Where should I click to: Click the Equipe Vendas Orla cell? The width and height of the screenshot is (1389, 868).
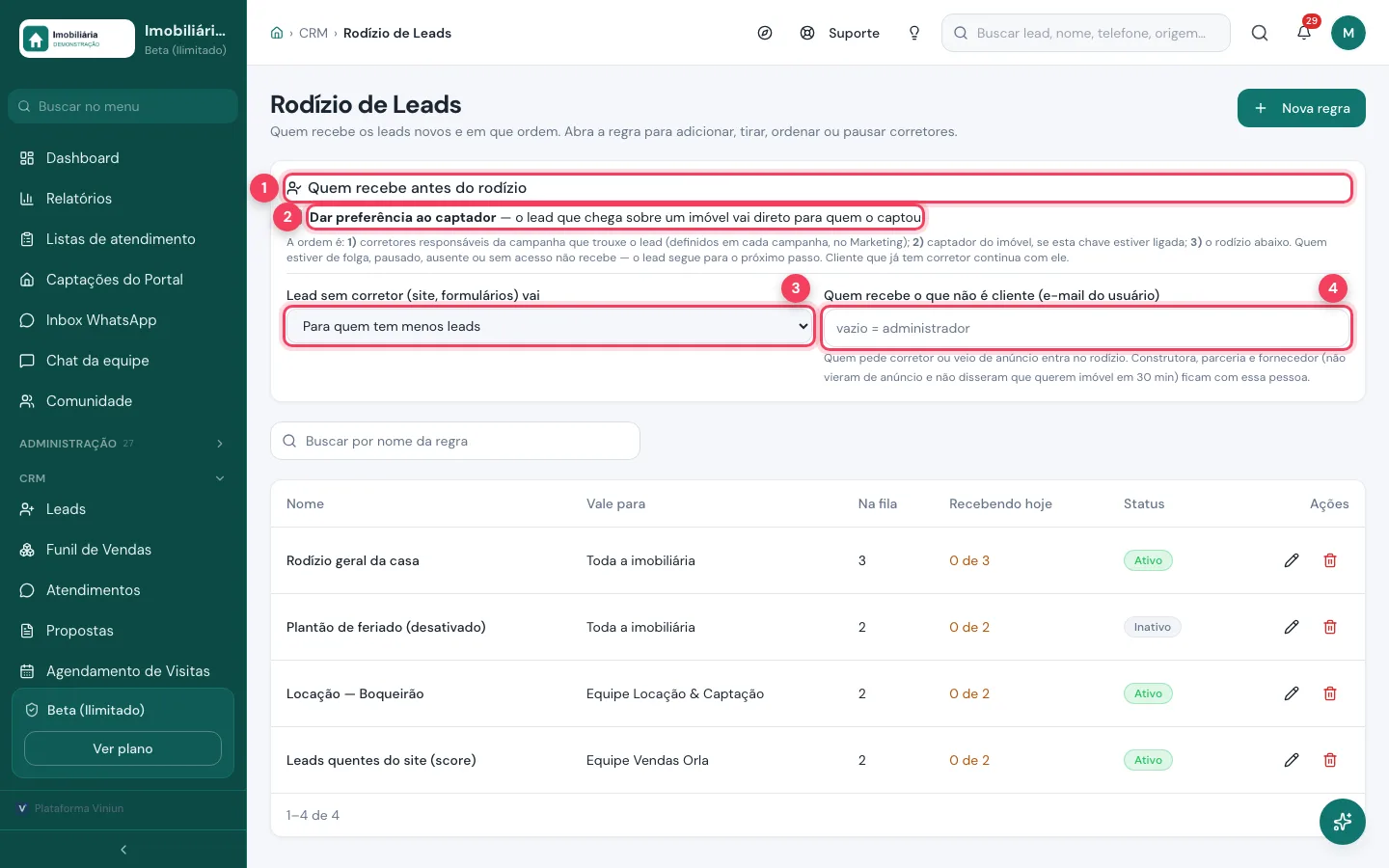[647, 760]
